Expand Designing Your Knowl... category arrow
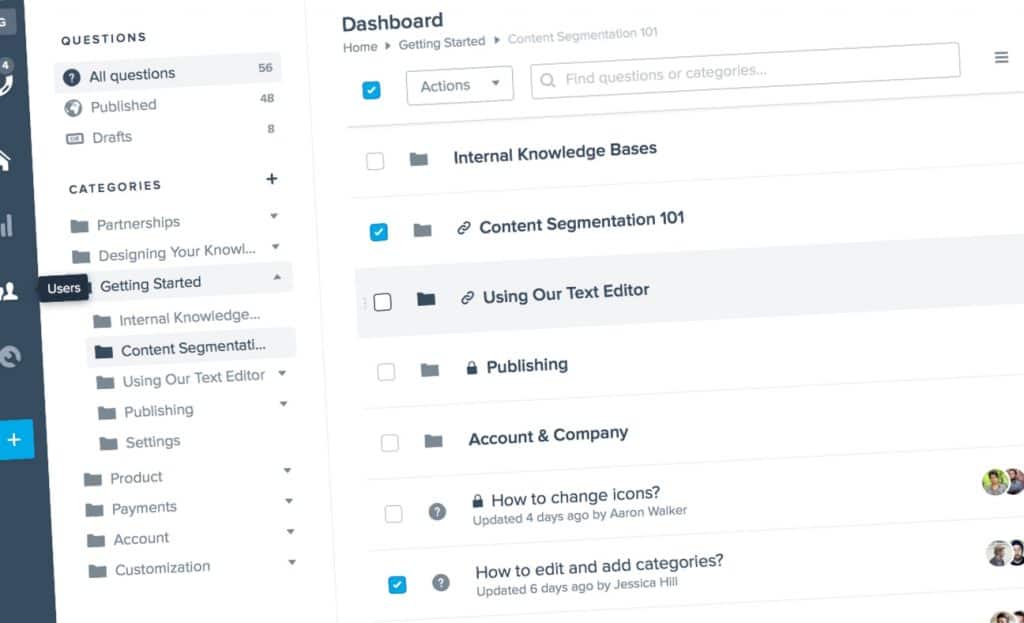 276,246
